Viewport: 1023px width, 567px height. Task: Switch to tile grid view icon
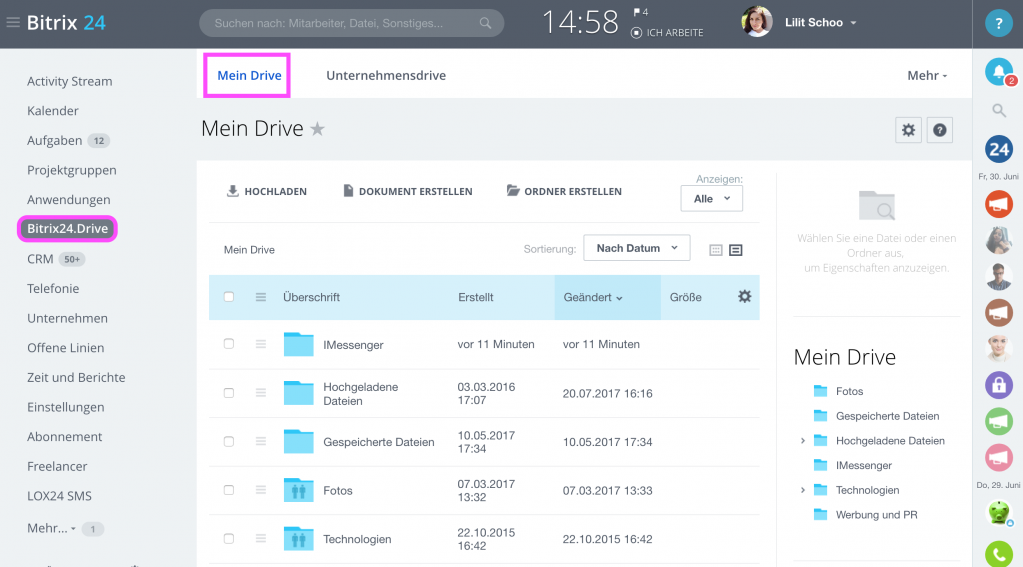tap(716, 250)
